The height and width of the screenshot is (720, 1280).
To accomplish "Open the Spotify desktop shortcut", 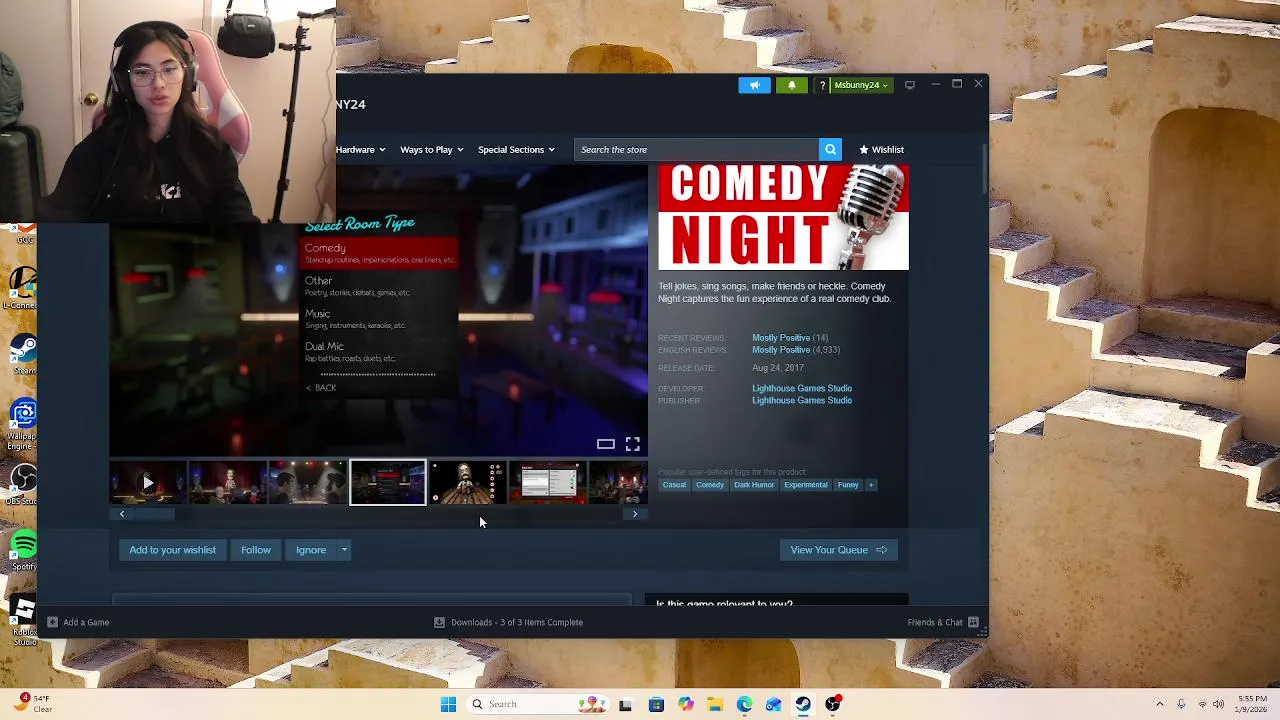I will pyautogui.click(x=23, y=549).
